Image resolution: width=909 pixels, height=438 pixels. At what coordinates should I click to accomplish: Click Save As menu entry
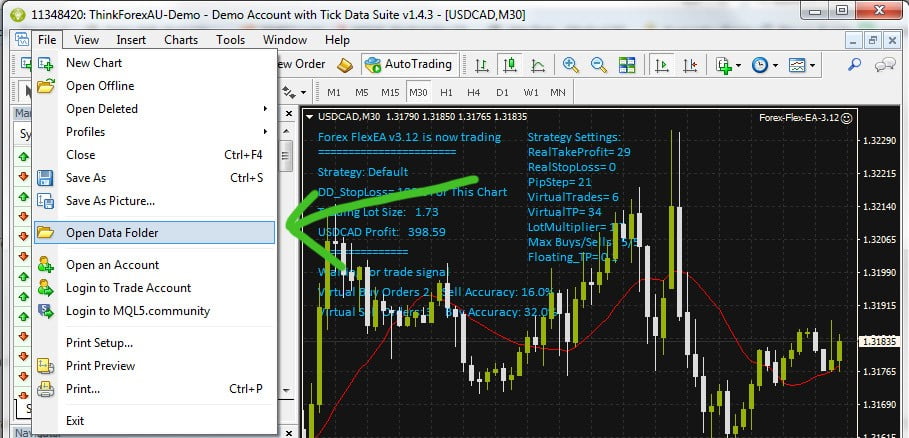click(154, 178)
